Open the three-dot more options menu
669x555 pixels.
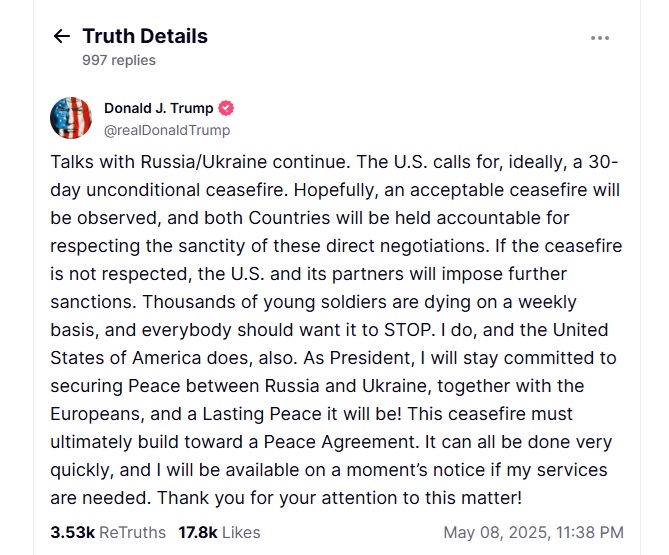click(x=600, y=38)
